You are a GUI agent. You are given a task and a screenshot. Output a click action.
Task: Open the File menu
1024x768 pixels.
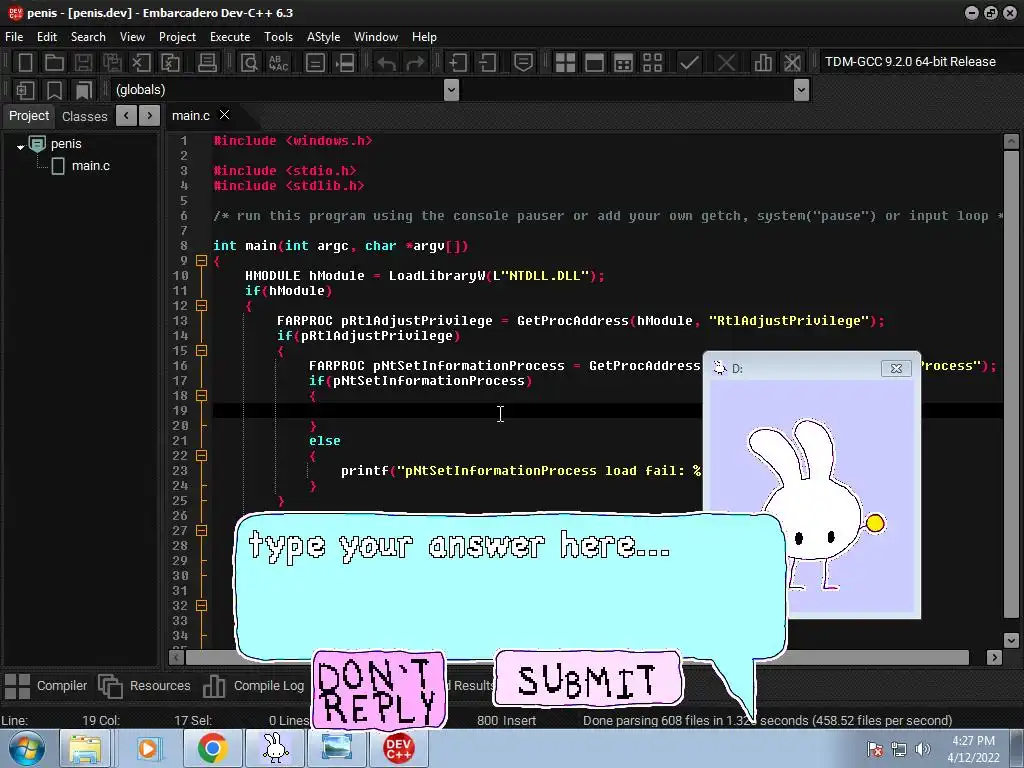[x=14, y=37]
